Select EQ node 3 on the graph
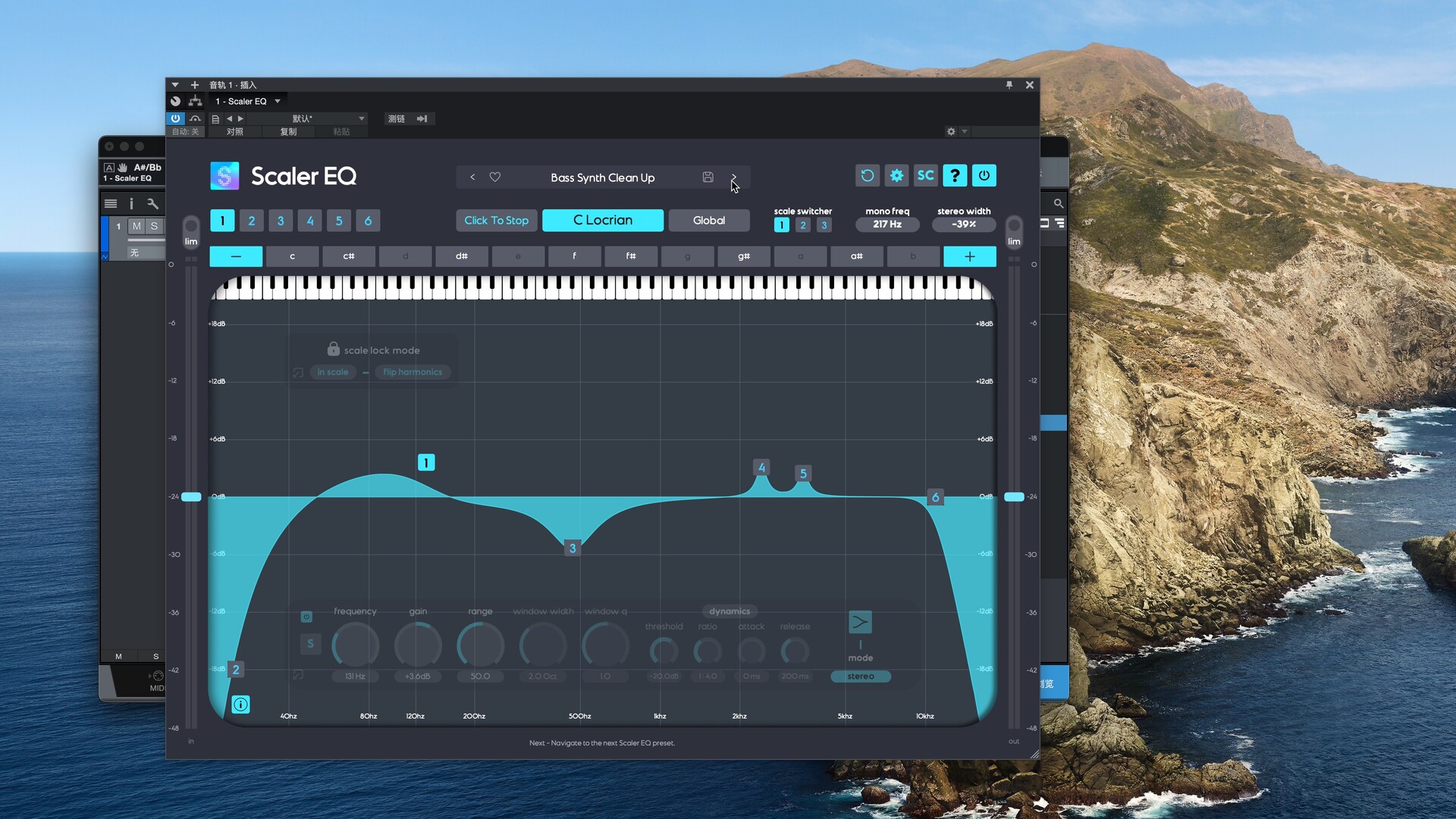The height and width of the screenshot is (819, 1456). (573, 548)
